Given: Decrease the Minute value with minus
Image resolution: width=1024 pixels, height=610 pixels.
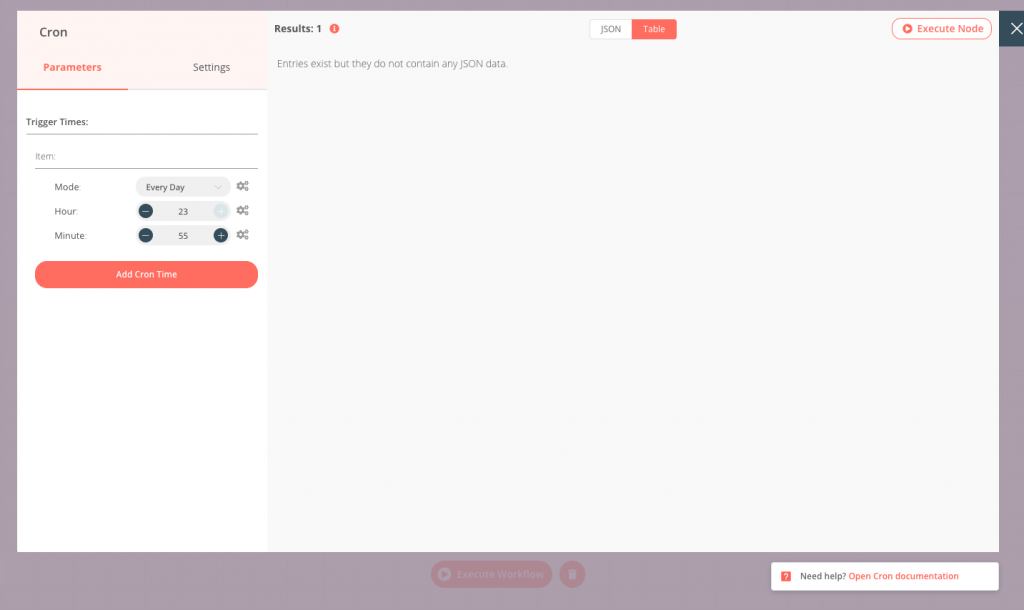Looking at the screenshot, I should tap(146, 235).
